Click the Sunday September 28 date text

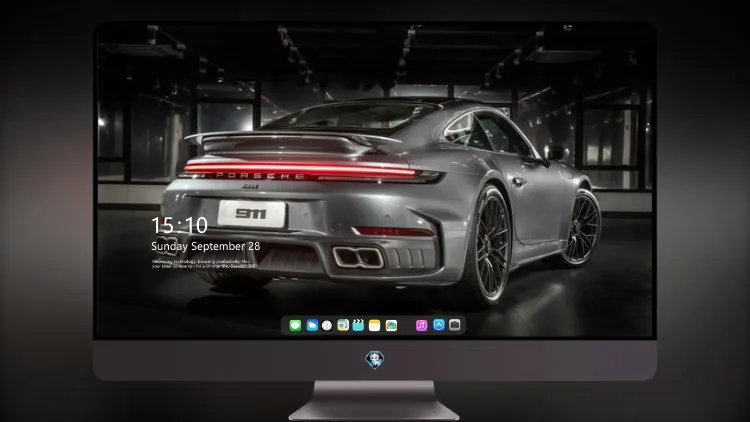click(x=206, y=246)
